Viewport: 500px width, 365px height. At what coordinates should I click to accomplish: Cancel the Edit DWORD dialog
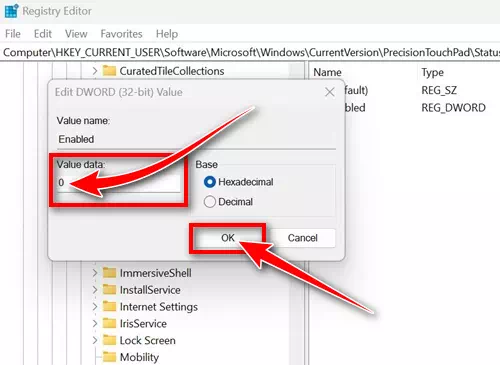click(x=302, y=238)
